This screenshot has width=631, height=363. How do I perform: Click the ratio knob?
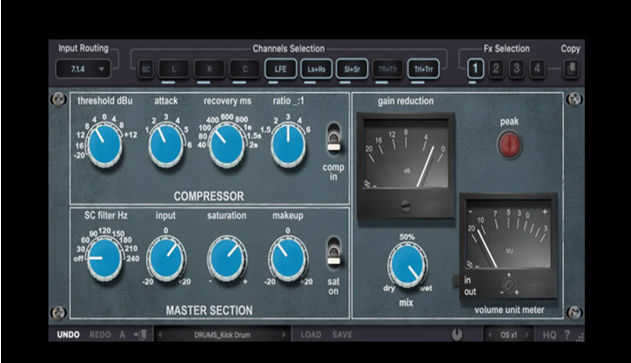pos(288,145)
